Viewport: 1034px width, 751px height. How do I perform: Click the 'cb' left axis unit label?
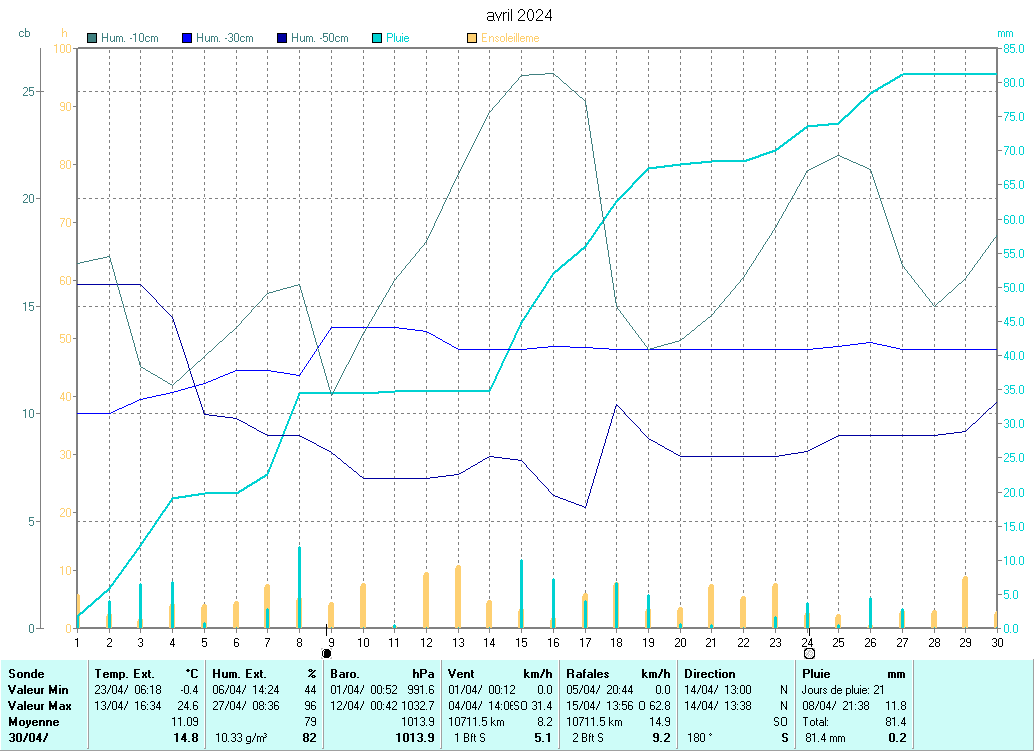point(24,33)
